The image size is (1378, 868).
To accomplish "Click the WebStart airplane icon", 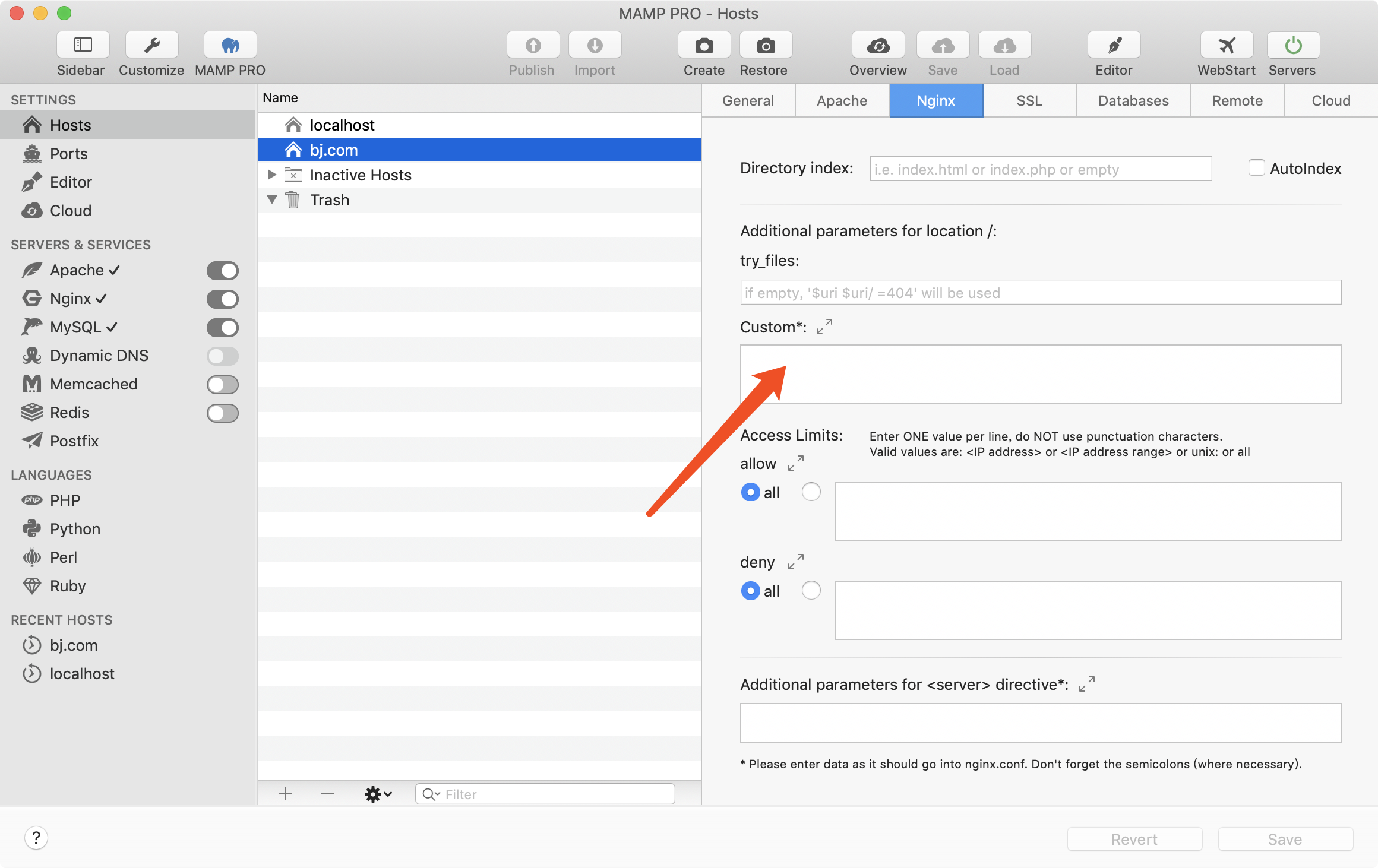I will point(1227,46).
